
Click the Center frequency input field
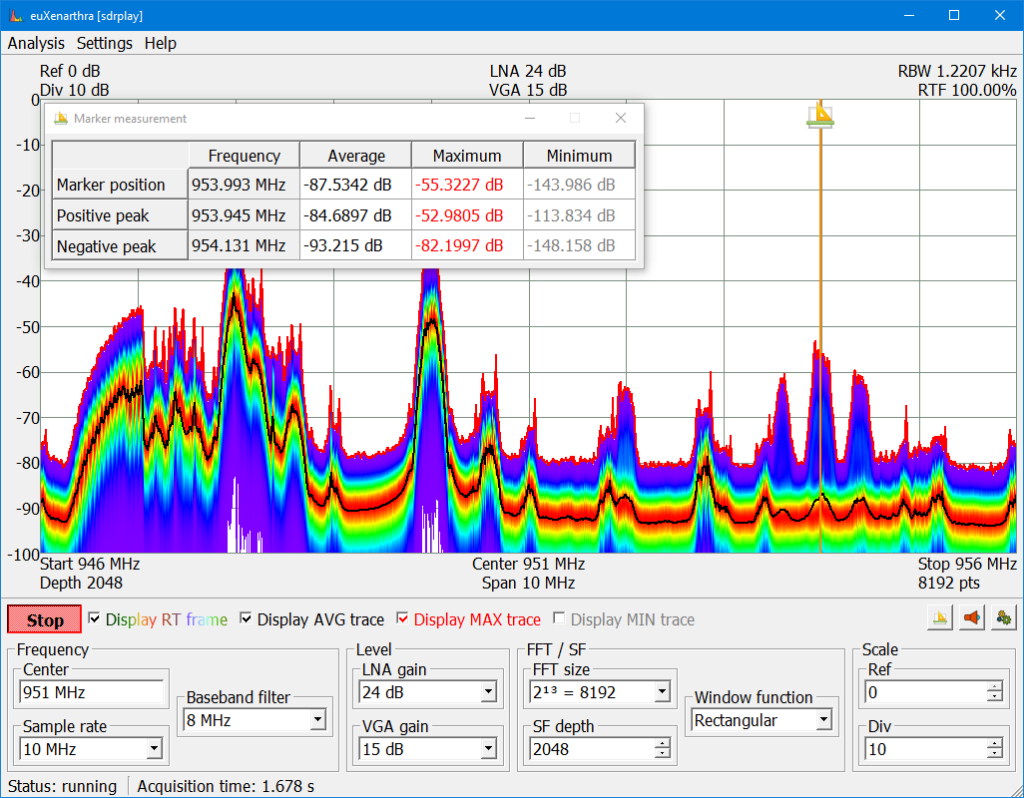[x=91, y=692]
